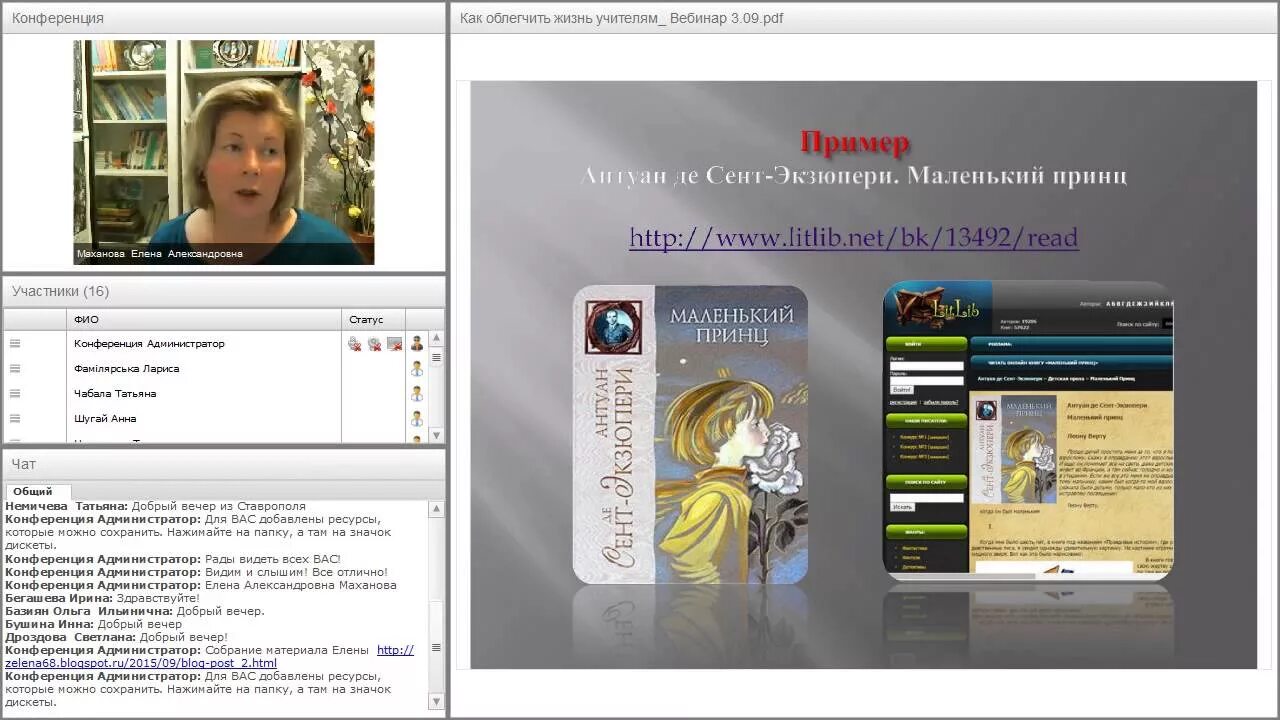The height and width of the screenshot is (720, 1280).
Task: Select participant Шугай Анна
Action: (105, 419)
